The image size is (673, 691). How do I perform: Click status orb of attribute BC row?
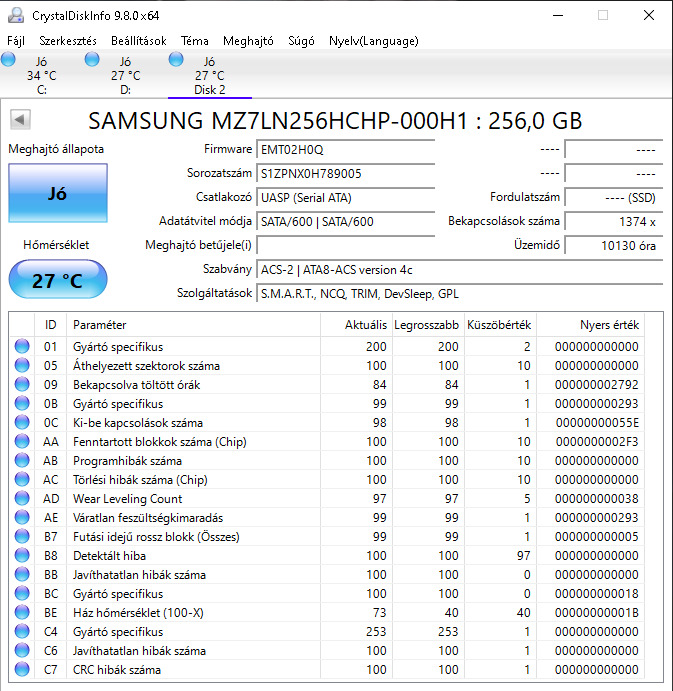pos(22,593)
